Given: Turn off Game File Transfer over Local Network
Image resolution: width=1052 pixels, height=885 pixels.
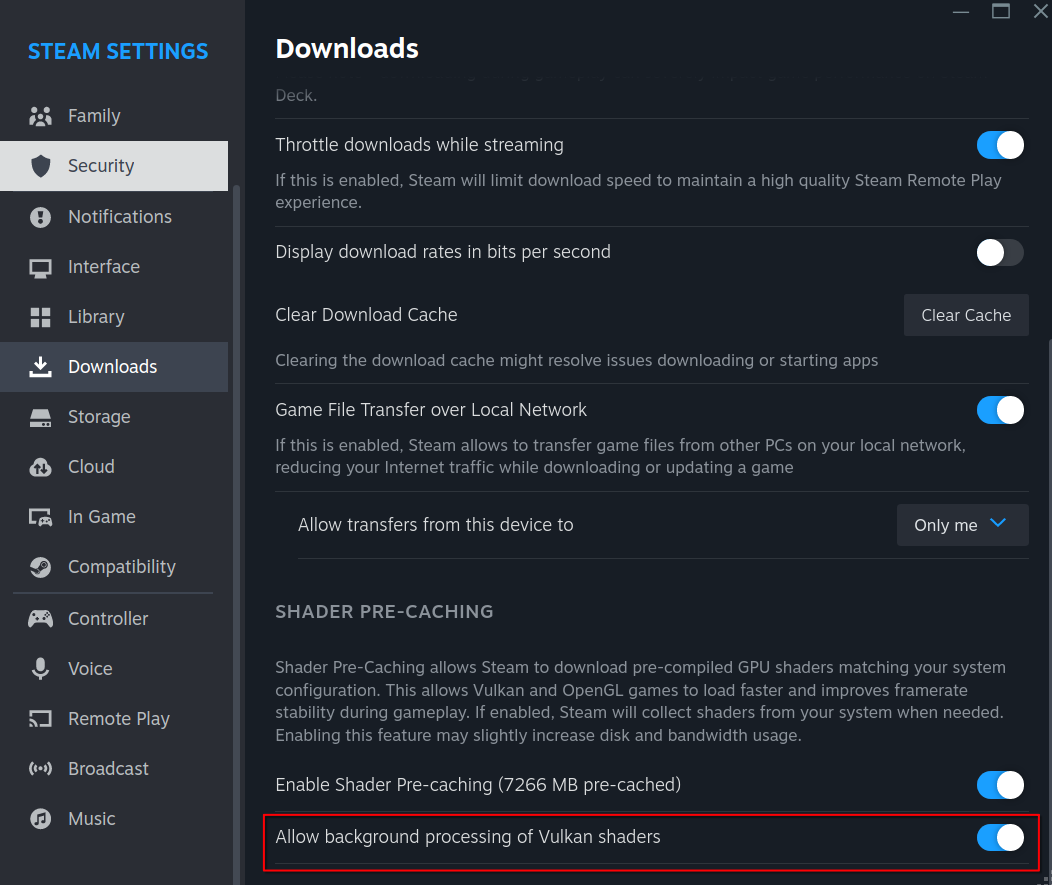Looking at the screenshot, I should (1000, 410).
